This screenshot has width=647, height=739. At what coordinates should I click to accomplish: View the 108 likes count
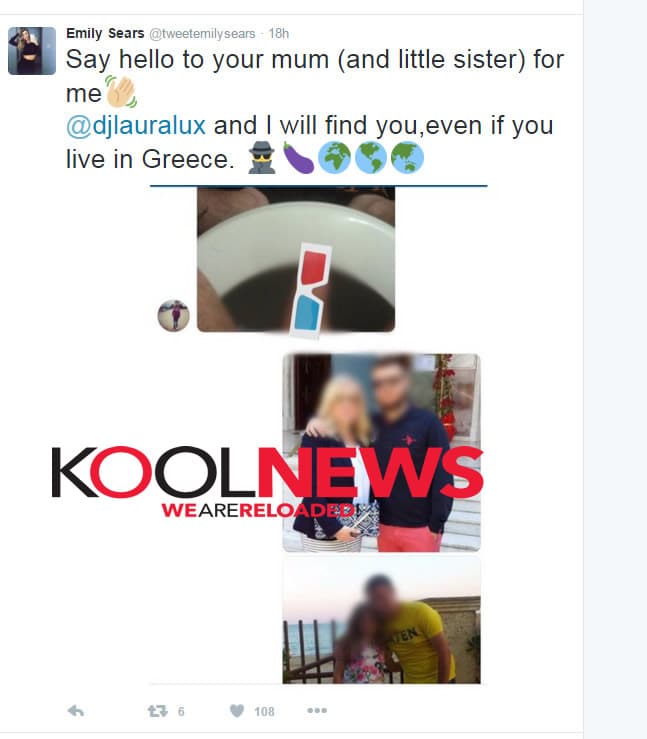coord(264,711)
